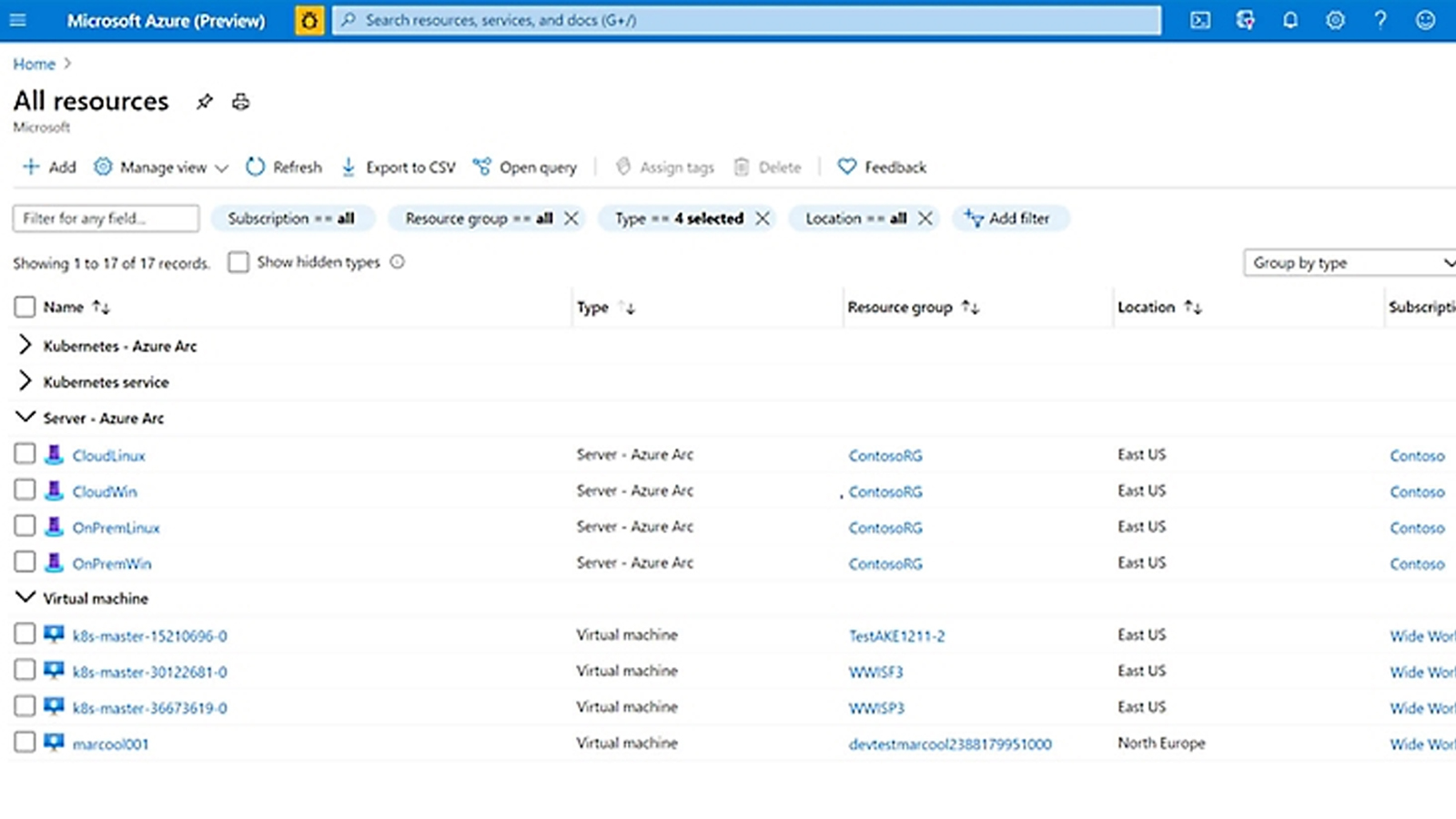Collapse the Virtual machine group

(x=24, y=598)
